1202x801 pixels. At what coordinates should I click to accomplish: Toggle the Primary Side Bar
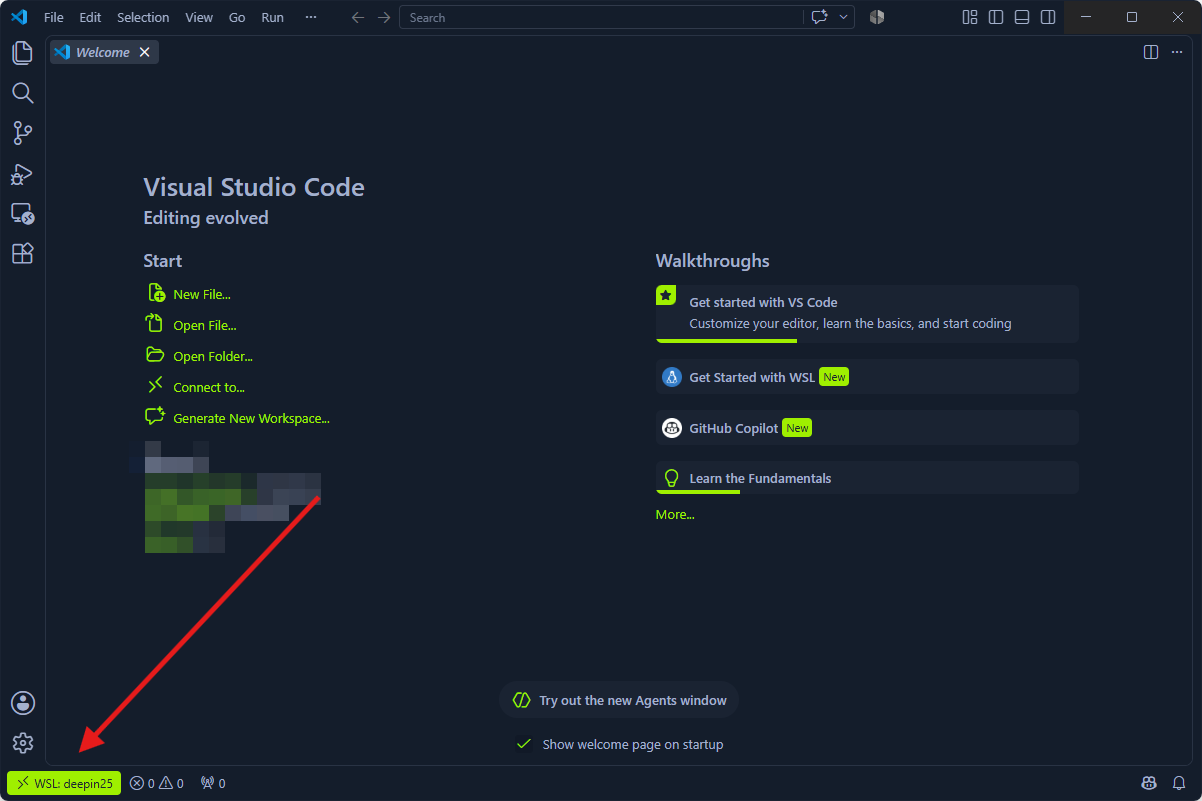(995, 17)
